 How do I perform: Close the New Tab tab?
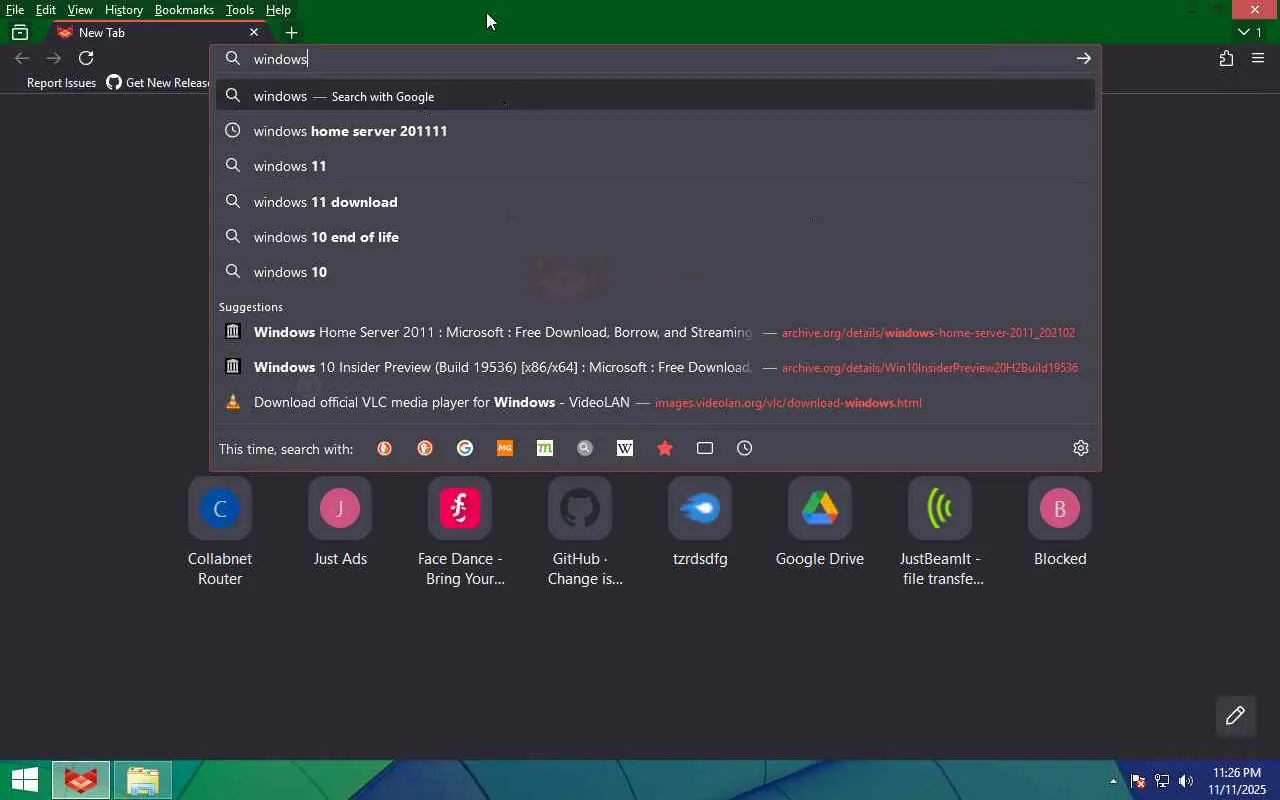(x=254, y=32)
